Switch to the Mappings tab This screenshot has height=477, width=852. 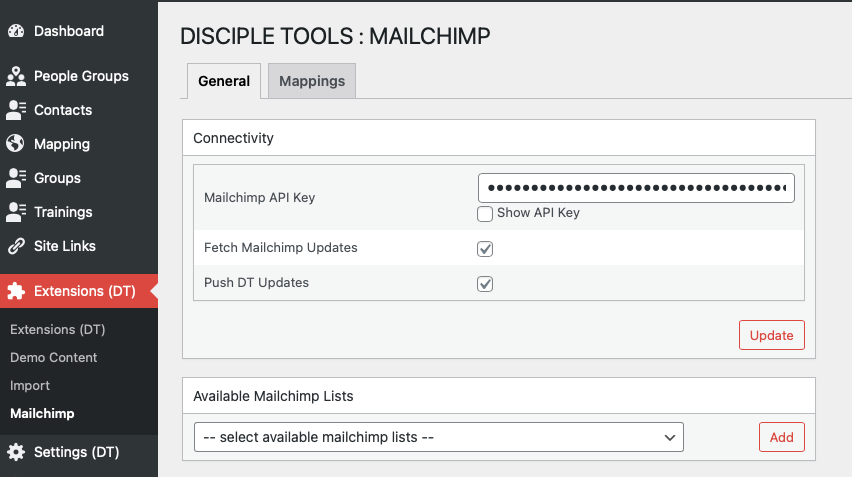[x=312, y=81]
